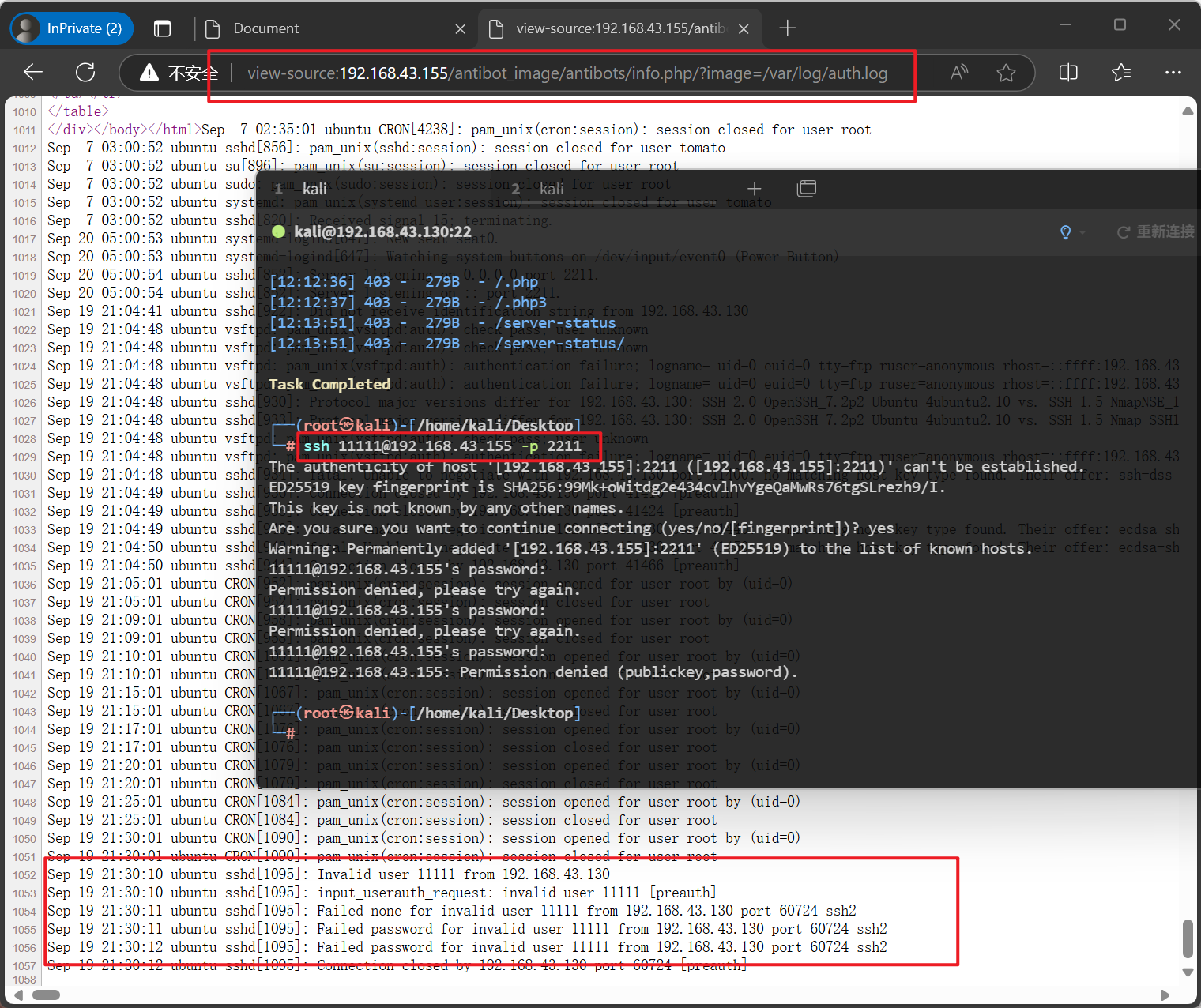The image size is (1201, 1008).
Task: Open split screen view icon
Action: tap(1068, 73)
